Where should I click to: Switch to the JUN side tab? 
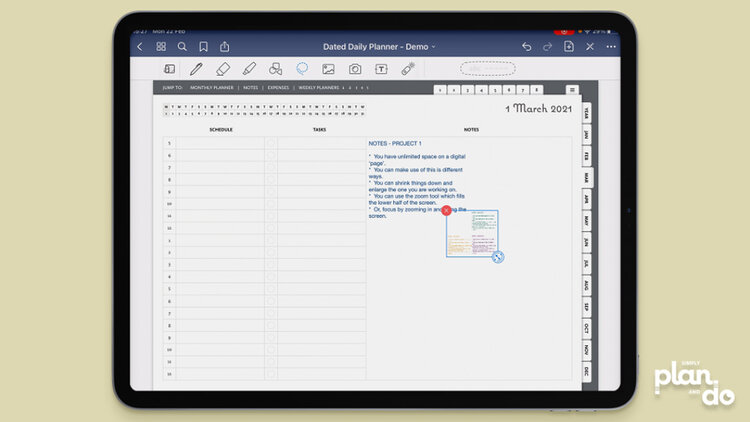[586, 242]
